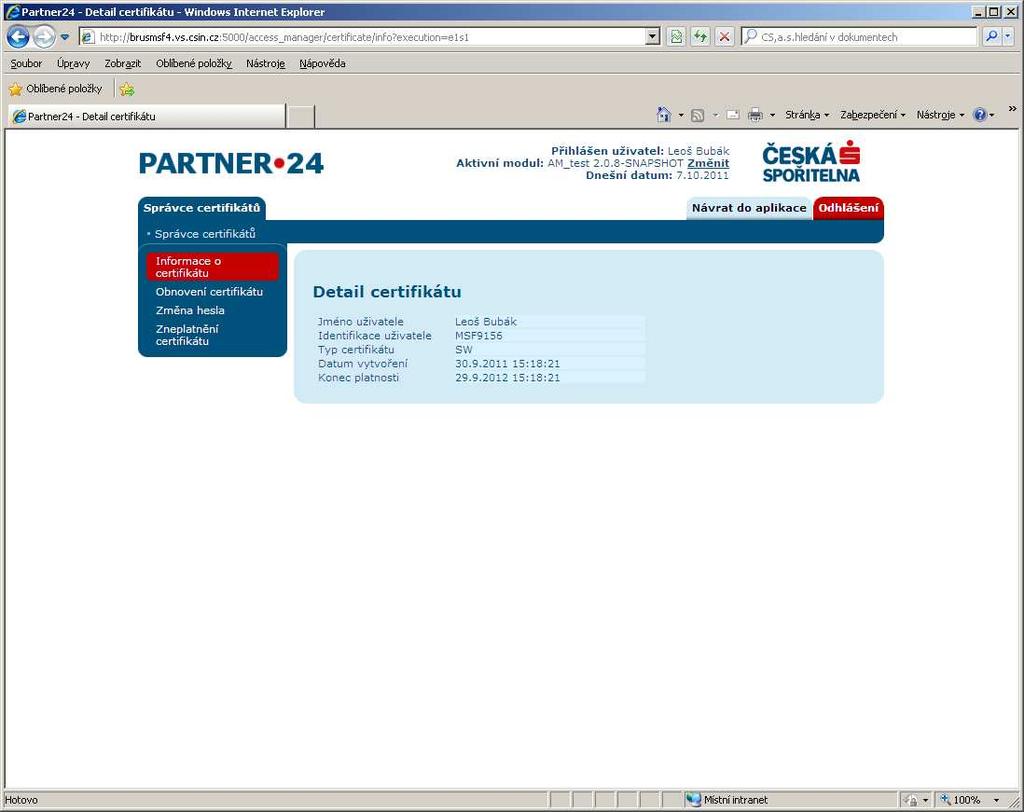This screenshot has width=1024, height=812.
Task: Click the certificate type value 'SW'
Action: pyautogui.click(x=464, y=349)
